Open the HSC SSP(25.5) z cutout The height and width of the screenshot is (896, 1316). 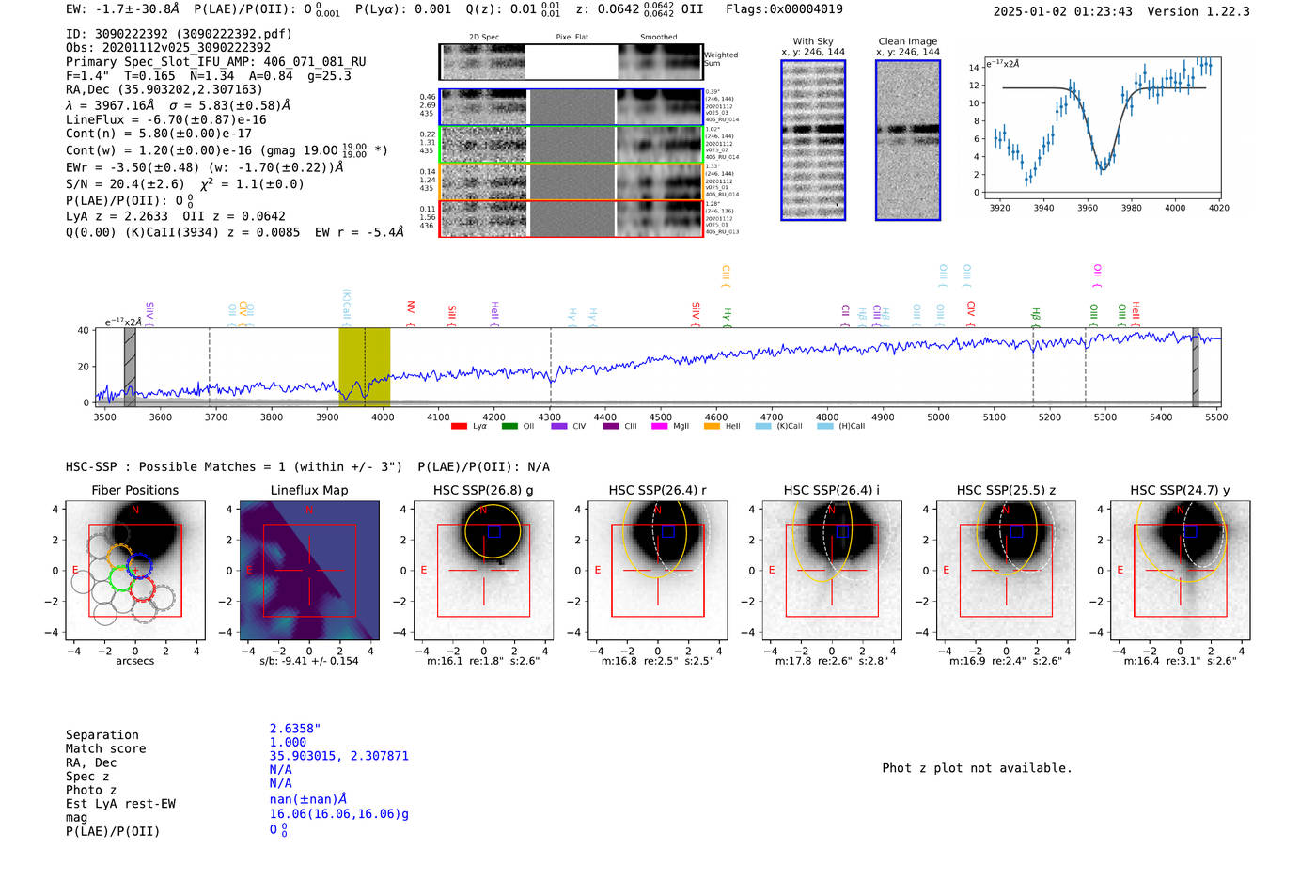tap(1006, 571)
